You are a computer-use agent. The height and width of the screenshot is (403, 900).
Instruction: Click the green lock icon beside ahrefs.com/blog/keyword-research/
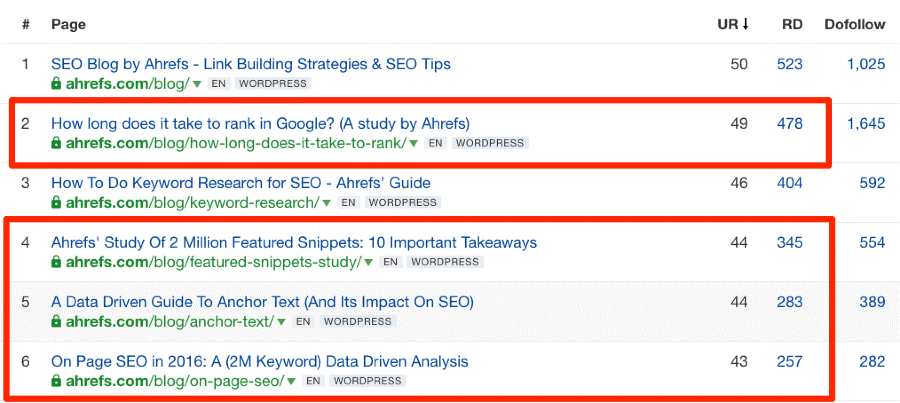point(57,203)
